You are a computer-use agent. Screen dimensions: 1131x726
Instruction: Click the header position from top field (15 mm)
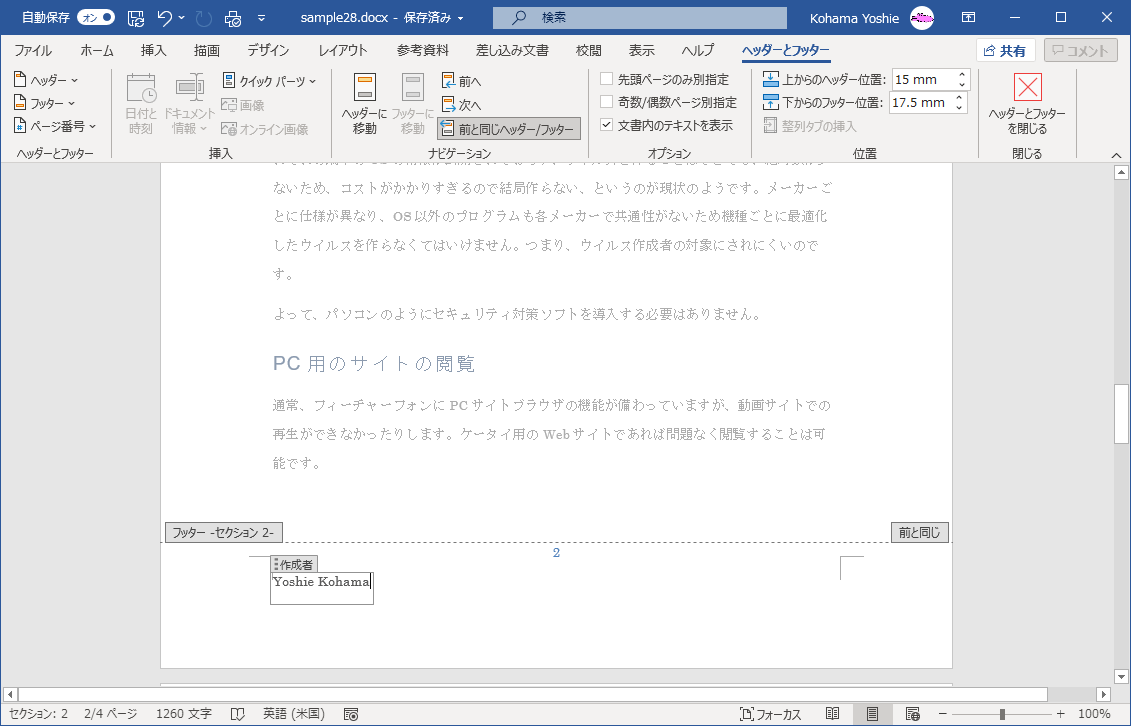[923, 79]
